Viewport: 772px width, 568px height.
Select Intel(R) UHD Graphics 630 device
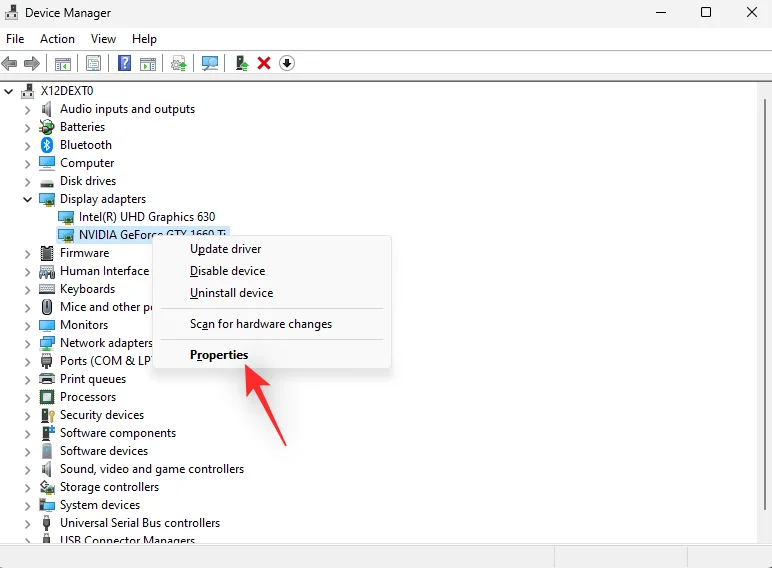147,217
